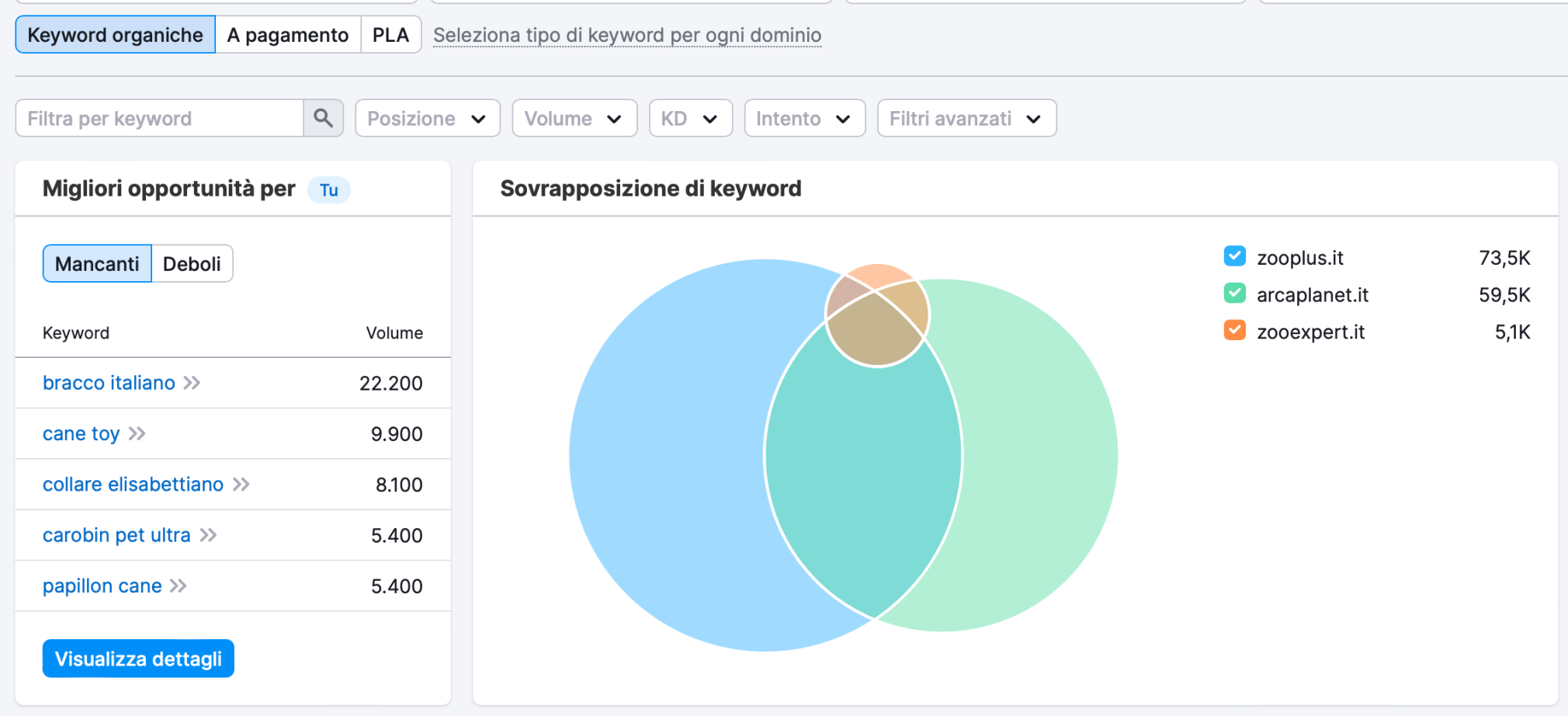Focus the Filtra per keyword field
This screenshot has height=716, width=1568.
coord(159,118)
